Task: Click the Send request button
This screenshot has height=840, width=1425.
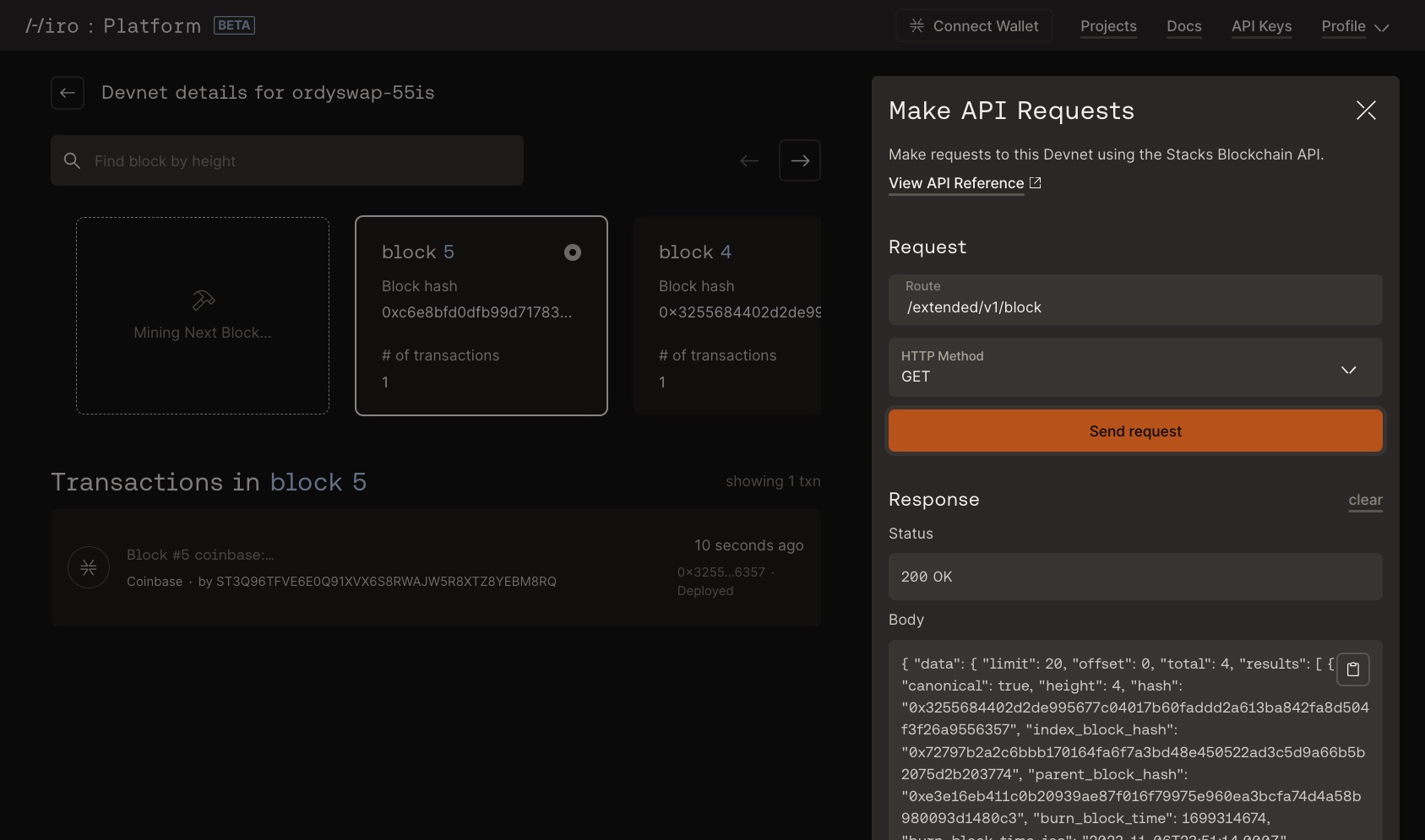Action: tap(1135, 431)
